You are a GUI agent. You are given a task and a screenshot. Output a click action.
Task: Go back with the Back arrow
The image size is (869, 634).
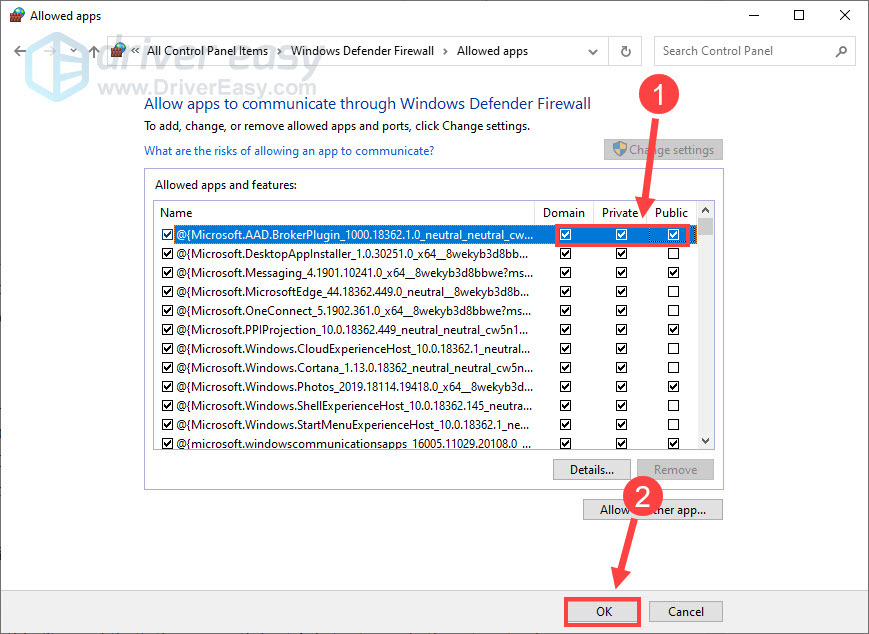[20, 52]
